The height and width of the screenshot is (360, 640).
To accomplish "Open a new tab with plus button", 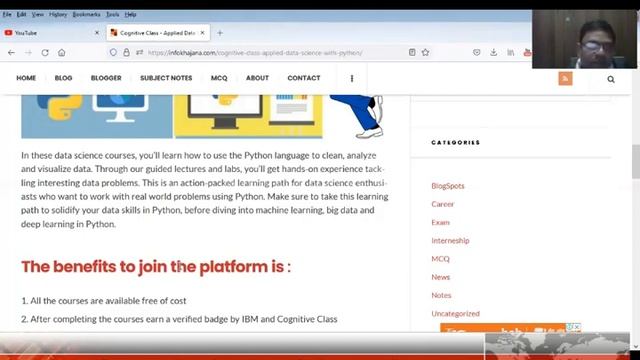I will click(220, 33).
